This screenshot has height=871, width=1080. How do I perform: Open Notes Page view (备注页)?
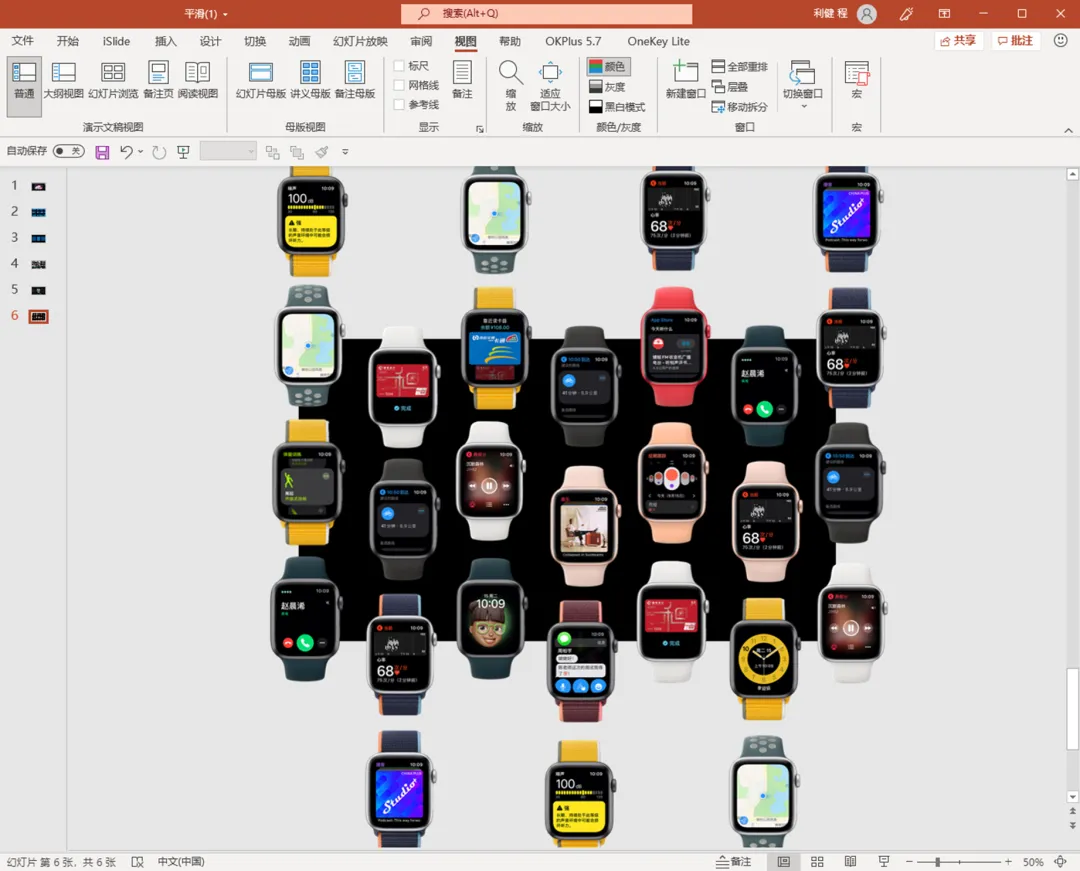tap(158, 81)
